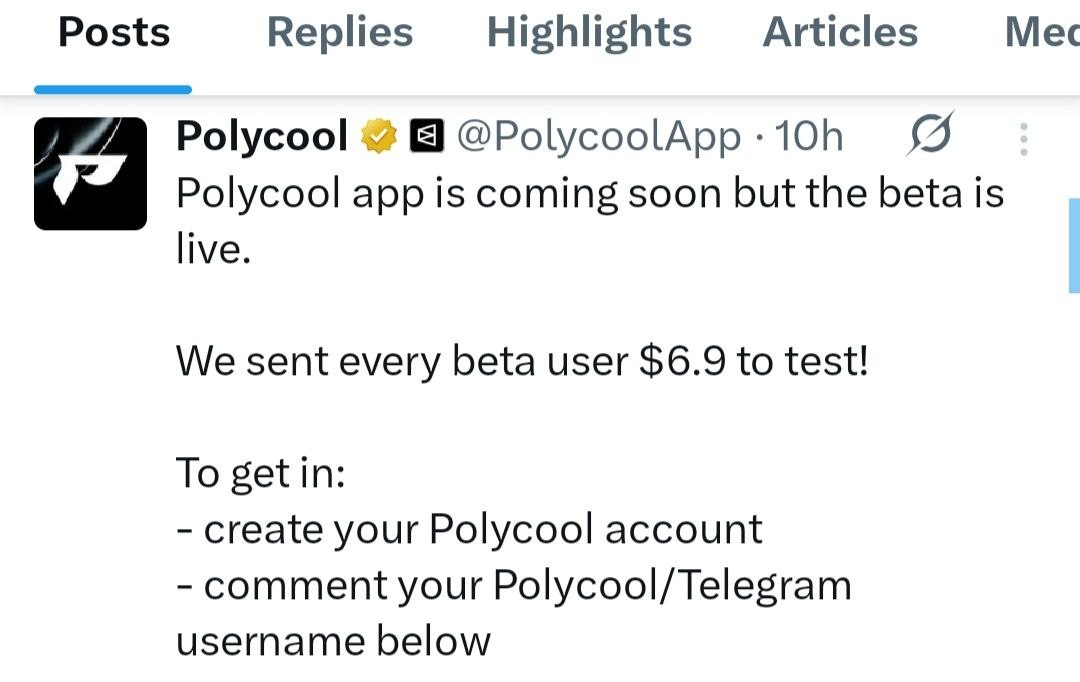The width and height of the screenshot is (1080, 682).
Task: Tap the "To get in:" line
Action: coord(260,473)
